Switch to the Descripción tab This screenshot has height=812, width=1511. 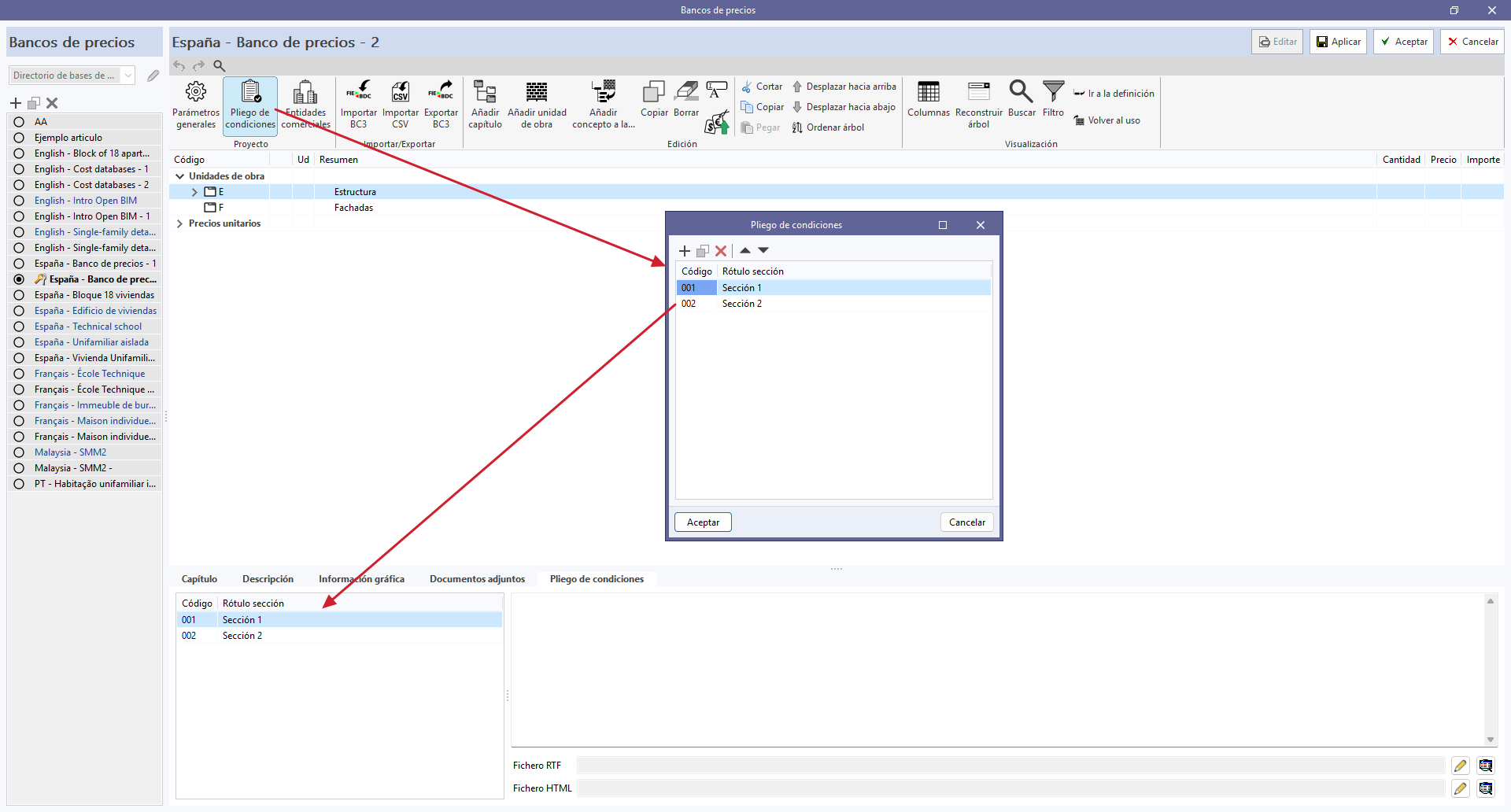pos(268,579)
